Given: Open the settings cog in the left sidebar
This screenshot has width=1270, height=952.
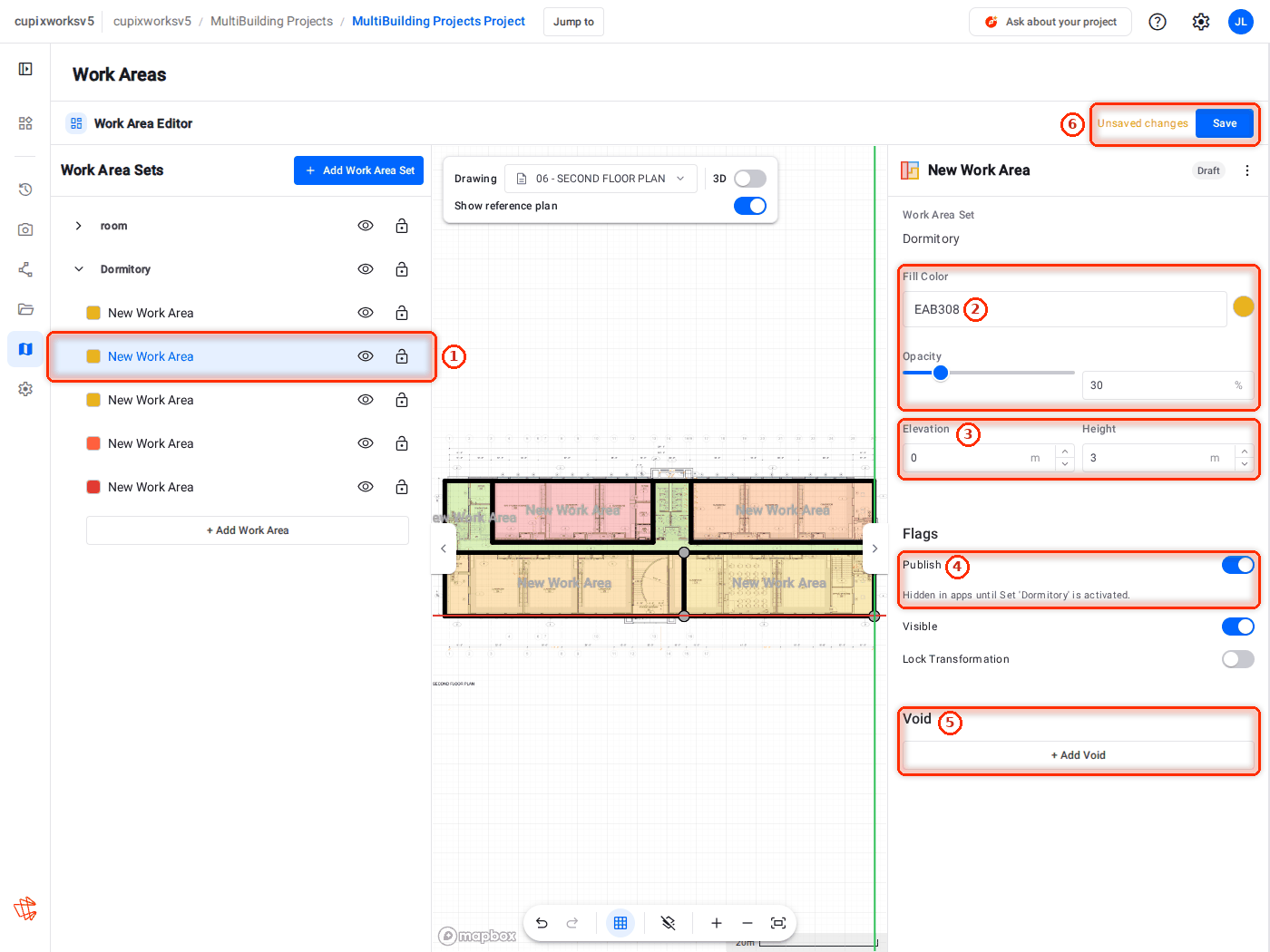Looking at the screenshot, I should coord(25,389).
